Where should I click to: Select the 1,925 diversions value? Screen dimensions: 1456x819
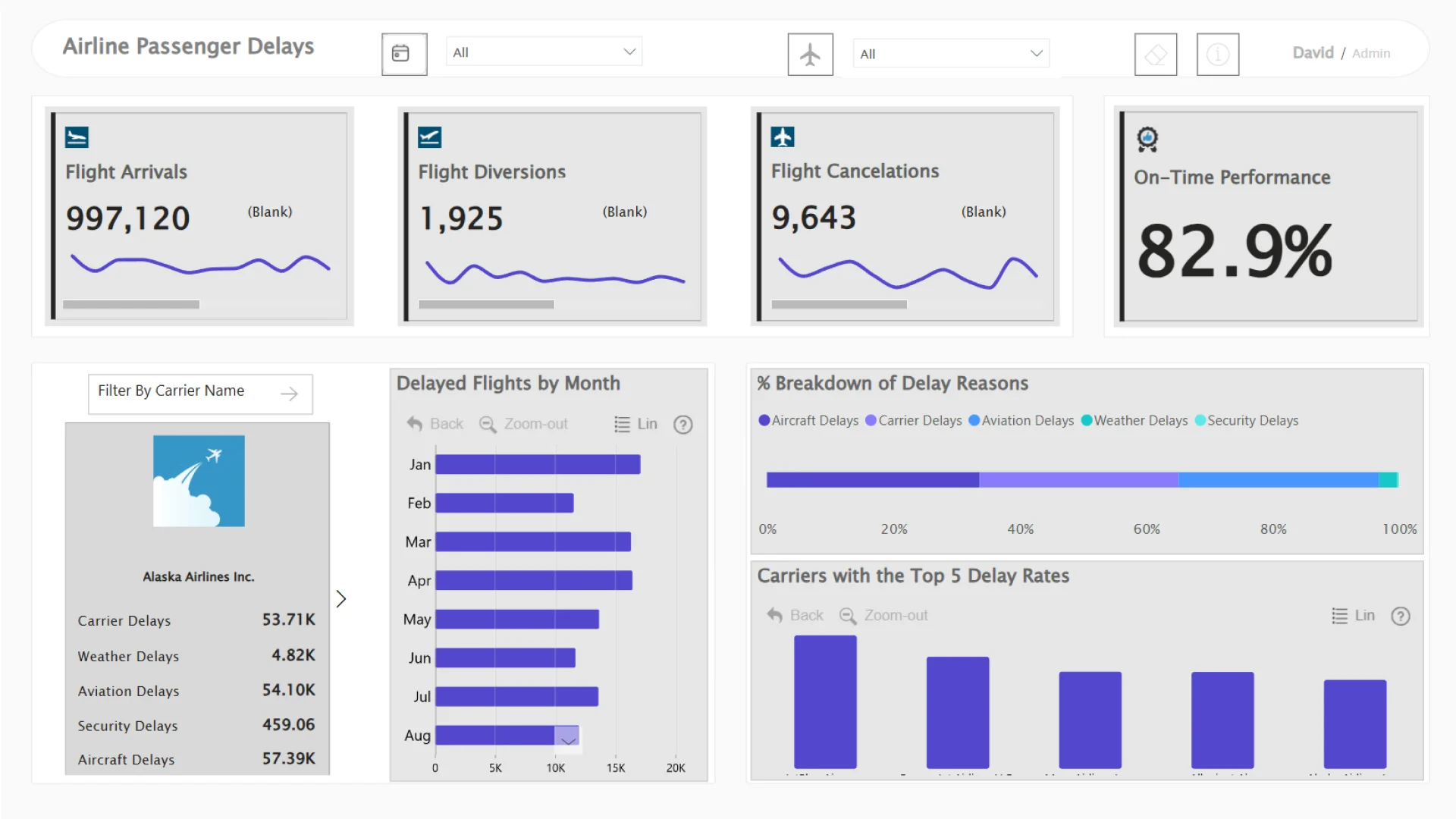(x=461, y=218)
